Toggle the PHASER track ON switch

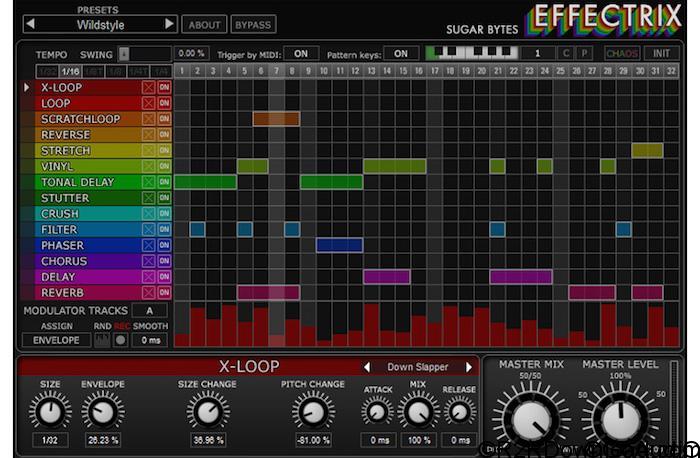click(164, 245)
